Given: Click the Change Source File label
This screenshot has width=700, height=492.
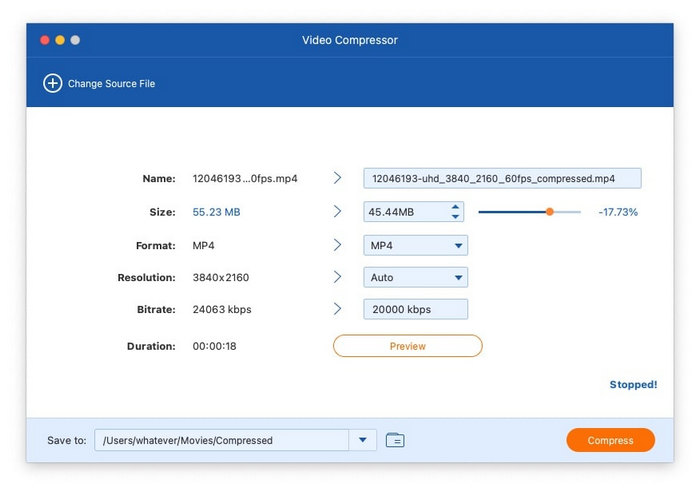Looking at the screenshot, I should (x=111, y=84).
